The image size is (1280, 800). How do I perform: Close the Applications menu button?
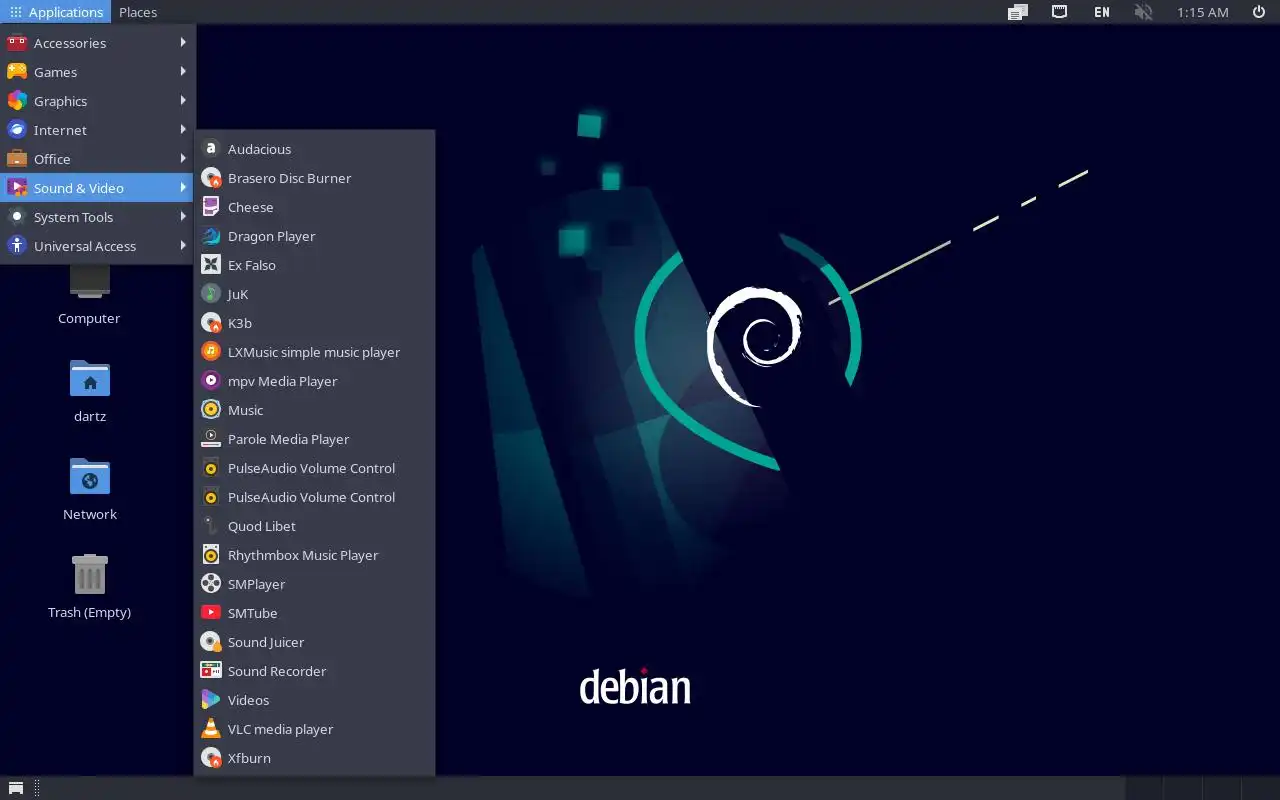pos(56,12)
